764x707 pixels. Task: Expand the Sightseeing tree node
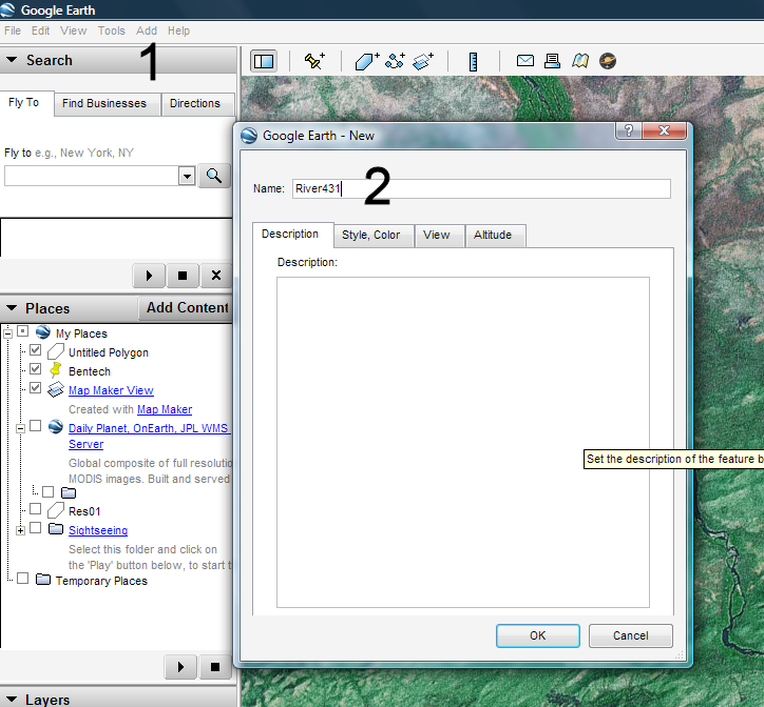pos(20,531)
